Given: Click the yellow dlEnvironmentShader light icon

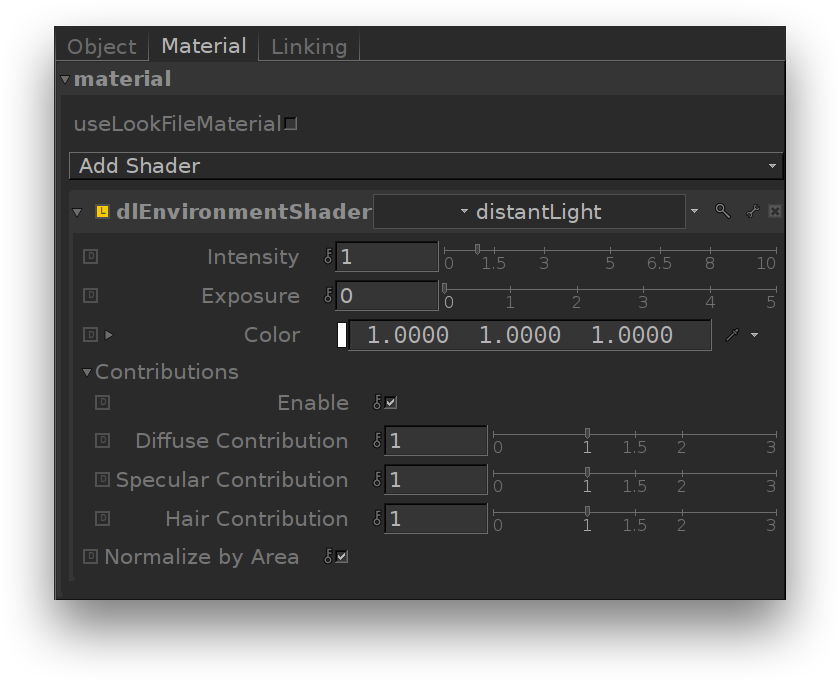Looking at the screenshot, I should pos(102,212).
